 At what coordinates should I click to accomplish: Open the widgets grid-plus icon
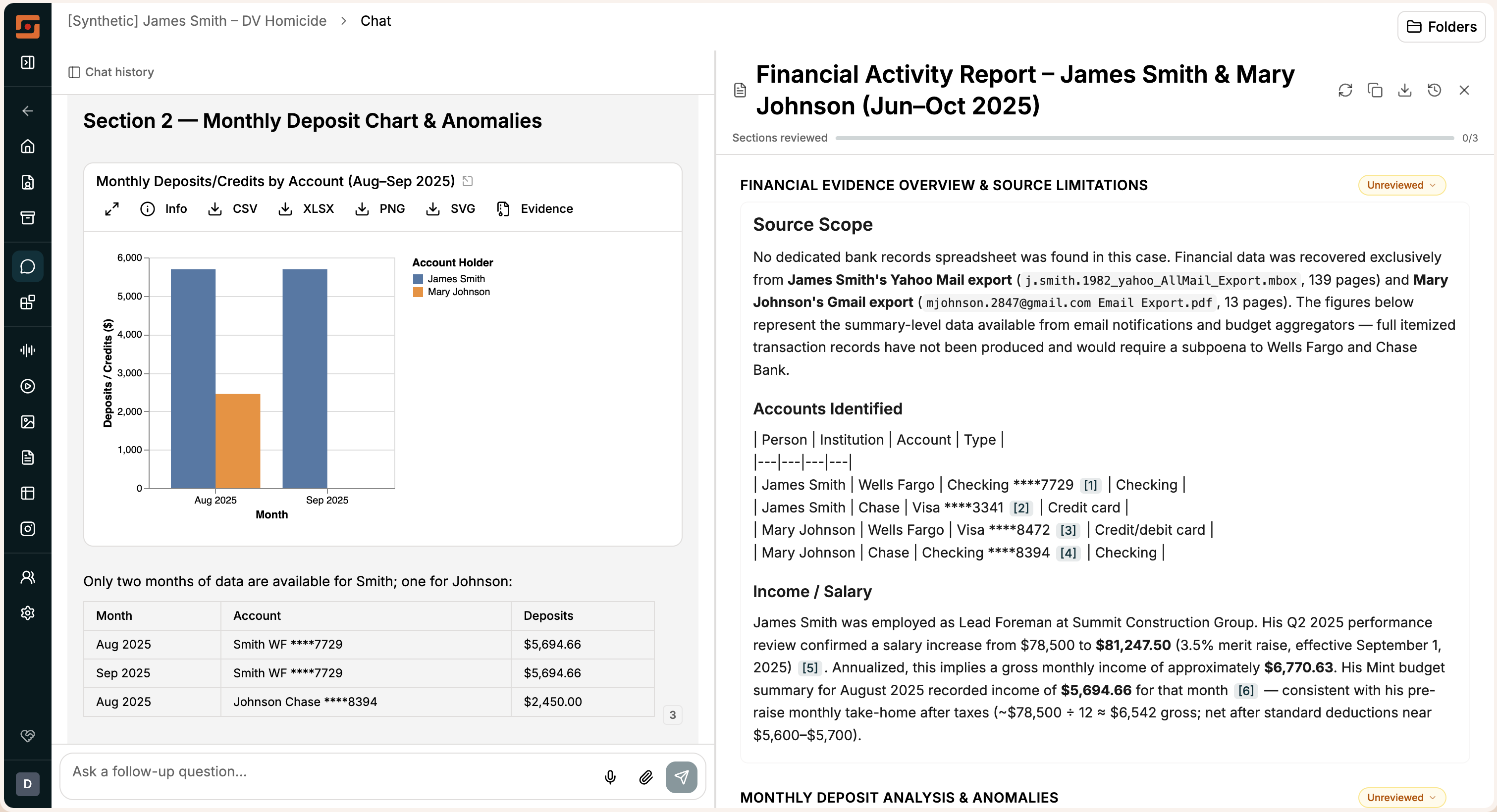click(x=27, y=302)
